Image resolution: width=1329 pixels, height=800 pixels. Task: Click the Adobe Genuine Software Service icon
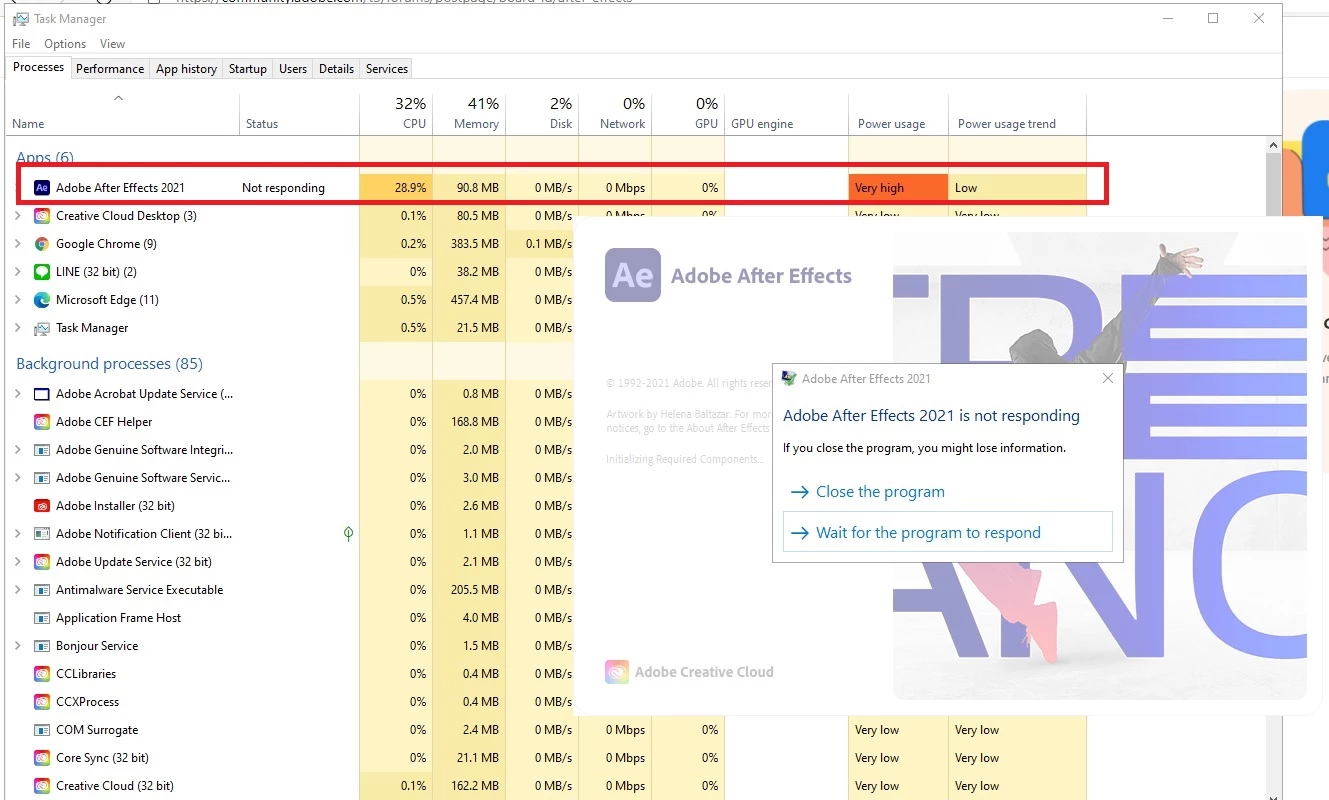42,478
